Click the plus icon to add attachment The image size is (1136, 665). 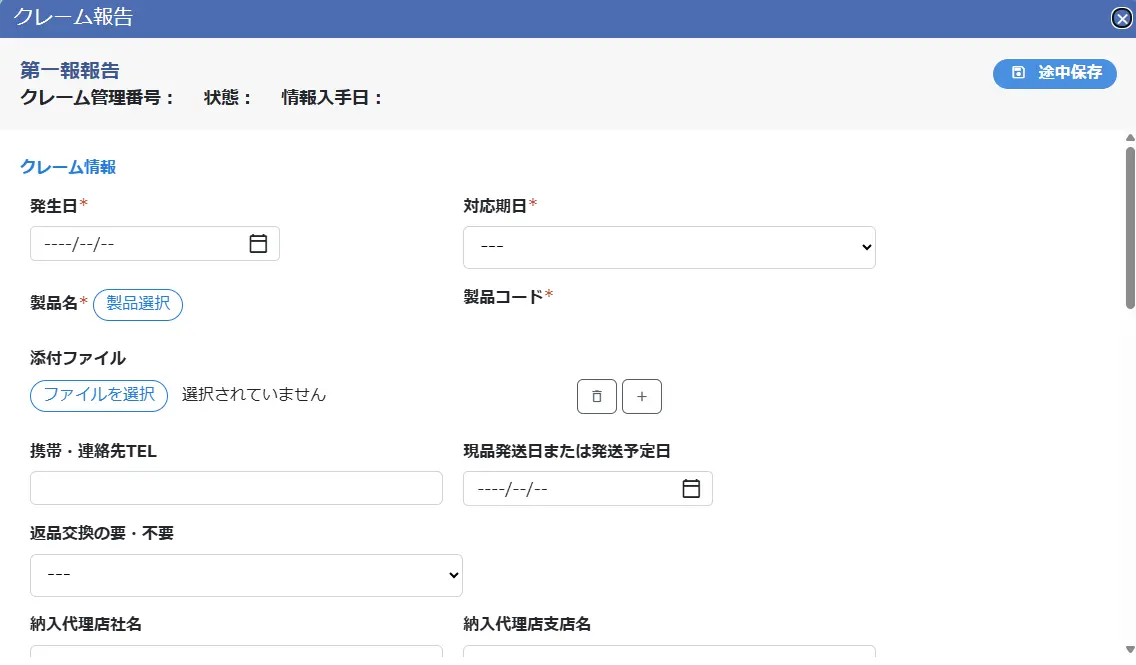642,397
